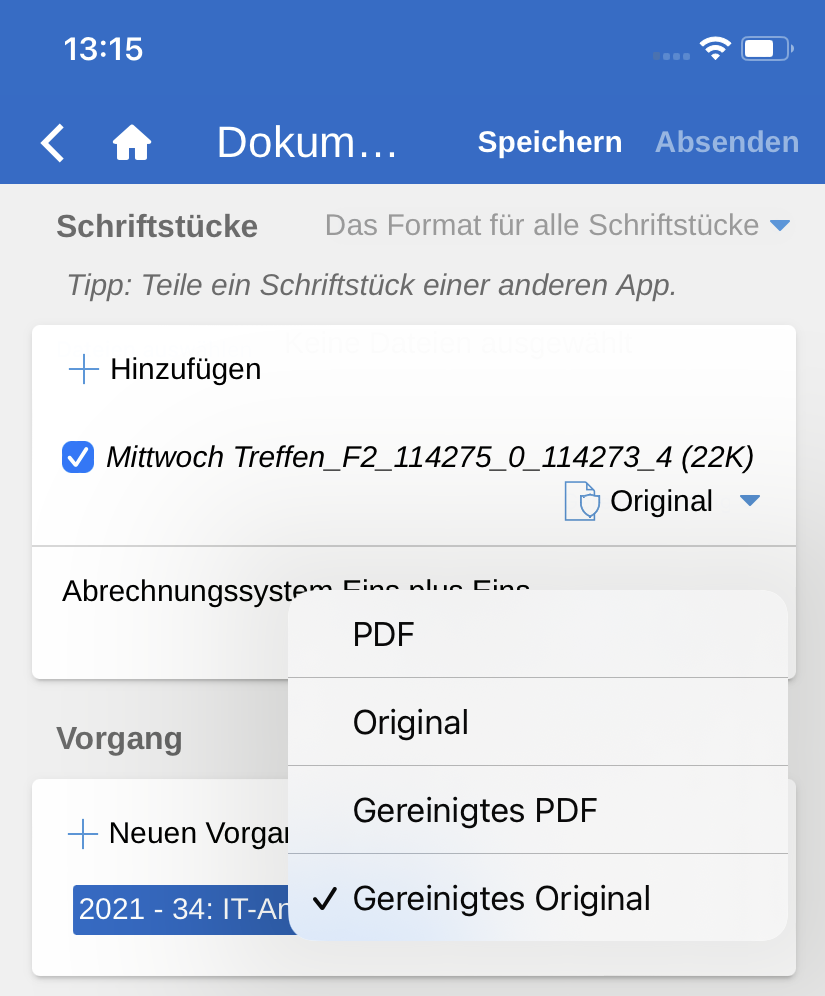Image resolution: width=825 pixels, height=996 pixels.
Task: Tap the document shield icon next to Original
Action: [x=582, y=501]
